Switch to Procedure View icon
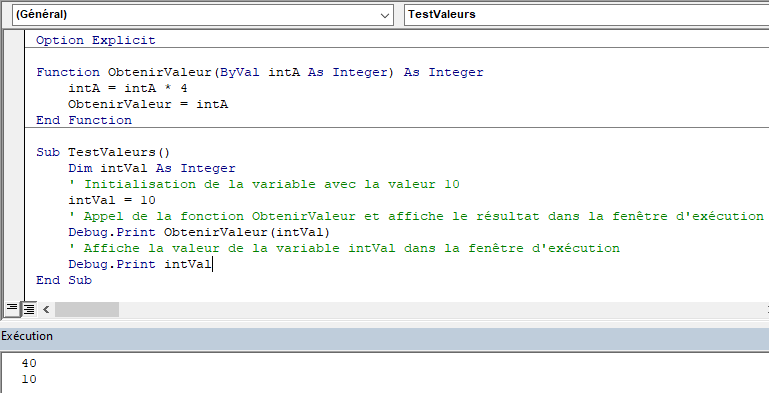The height and width of the screenshot is (393, 769). tap(11, 308)
